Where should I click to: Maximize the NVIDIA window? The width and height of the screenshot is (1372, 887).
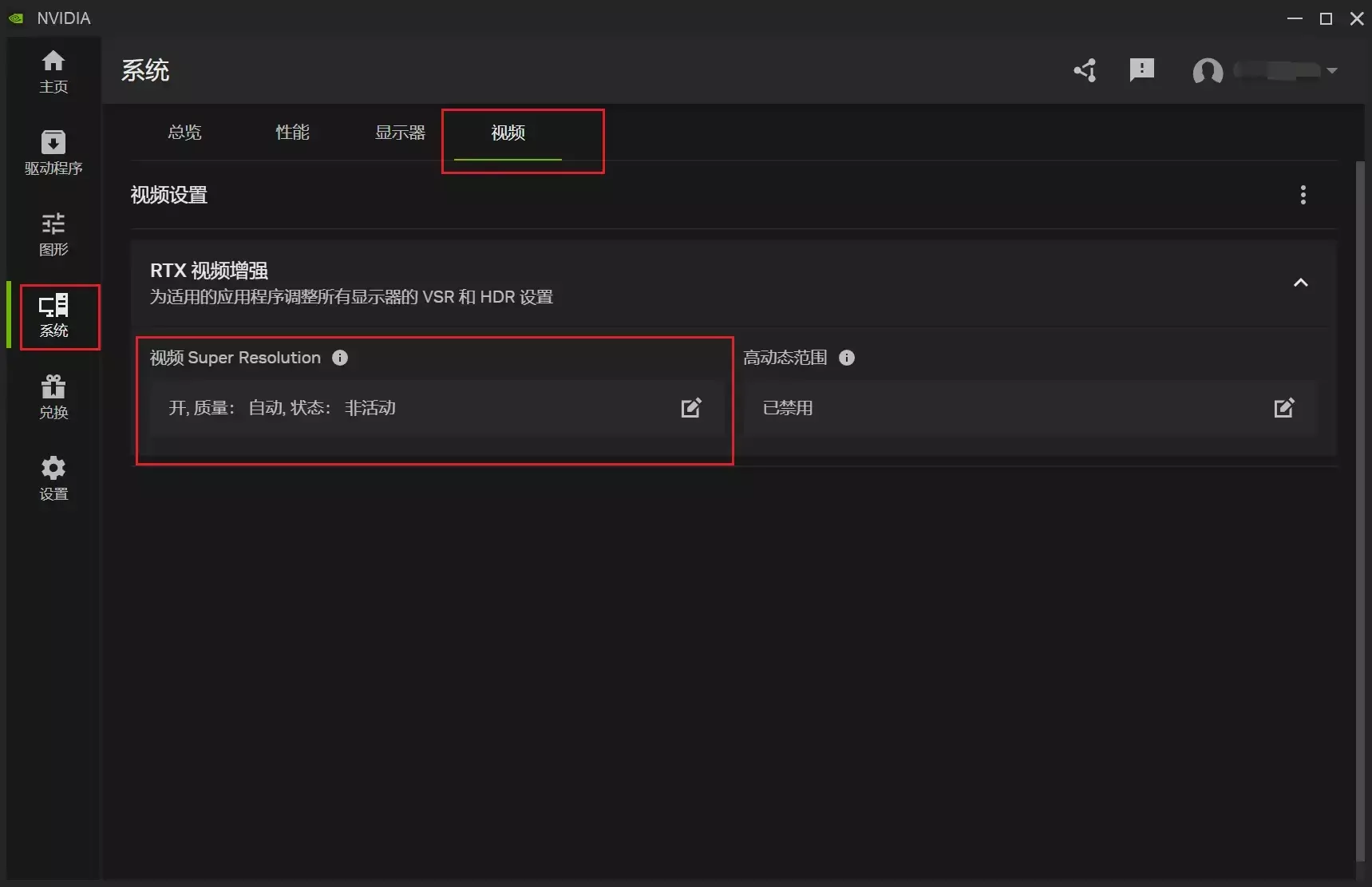click(x=1327, y=18)
